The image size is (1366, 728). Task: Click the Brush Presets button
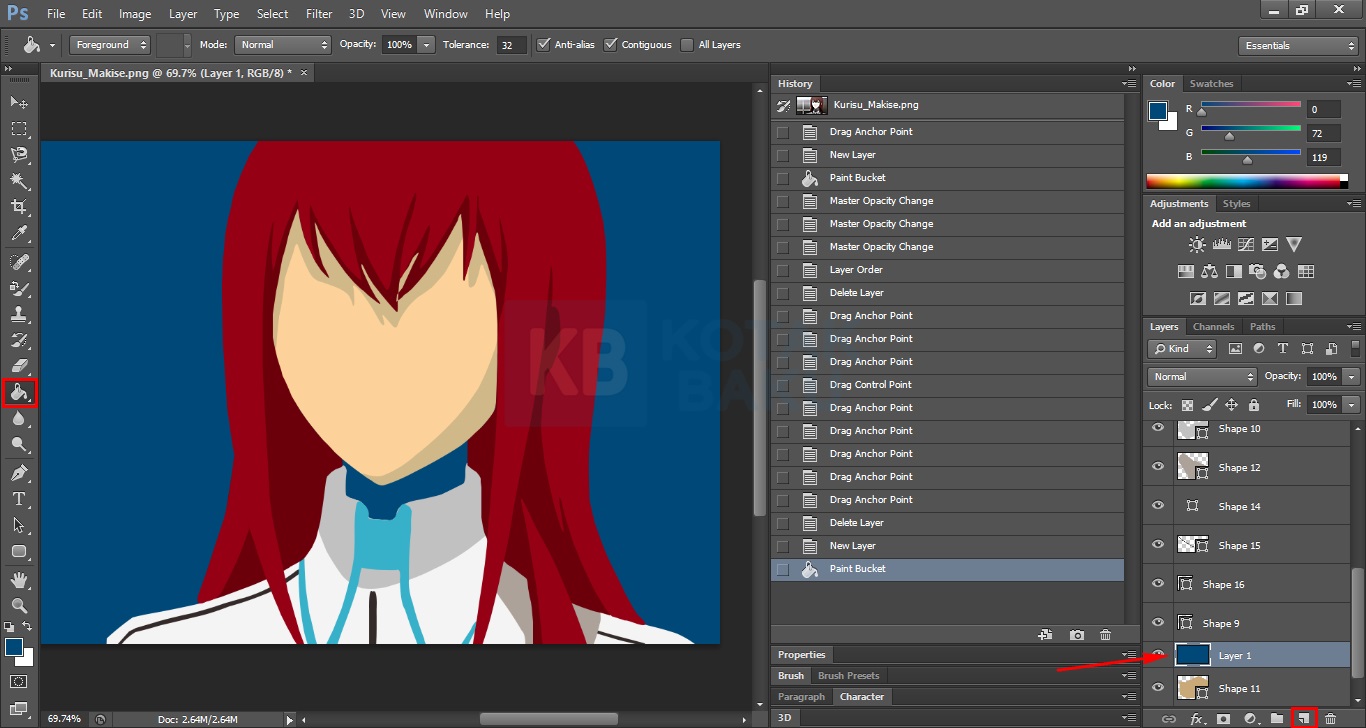(x=848, y=675)
